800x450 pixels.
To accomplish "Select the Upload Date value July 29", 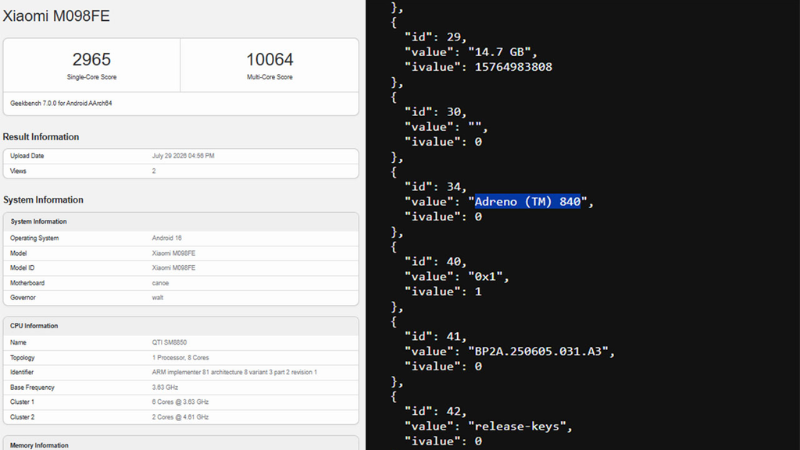I will 183,156.
